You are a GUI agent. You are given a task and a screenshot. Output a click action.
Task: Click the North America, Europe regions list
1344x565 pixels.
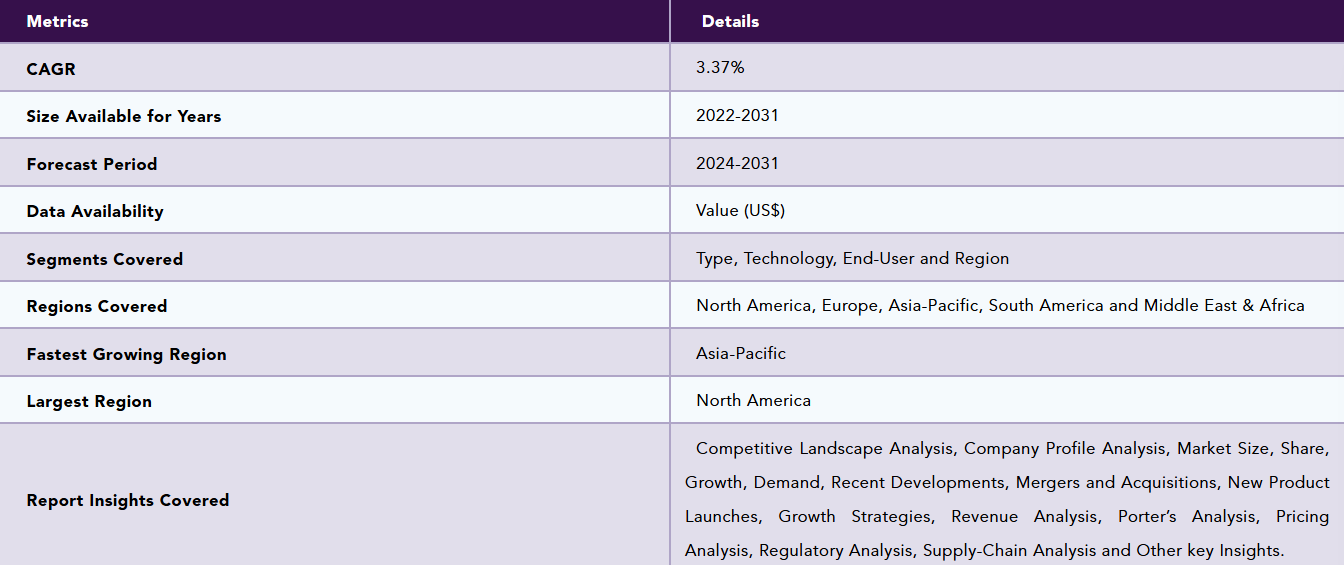point(1000,305)
